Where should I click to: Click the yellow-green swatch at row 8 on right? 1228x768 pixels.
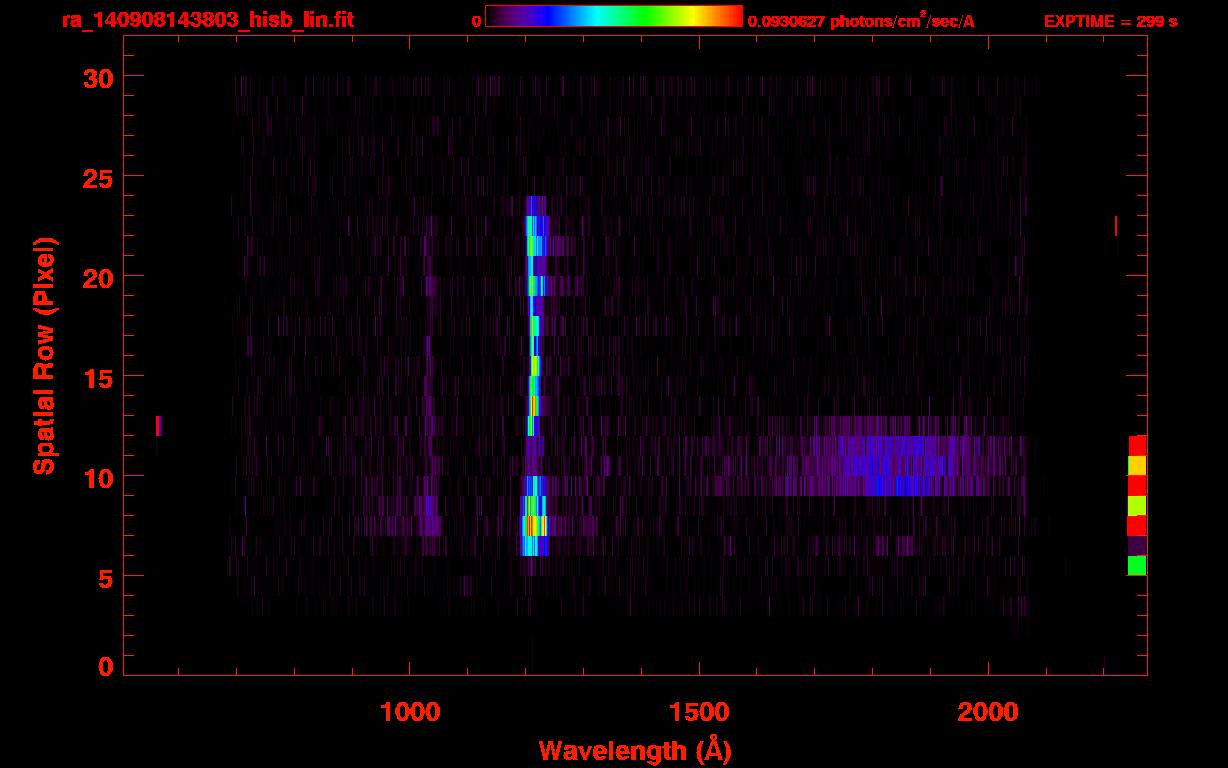click(1137, 505)
